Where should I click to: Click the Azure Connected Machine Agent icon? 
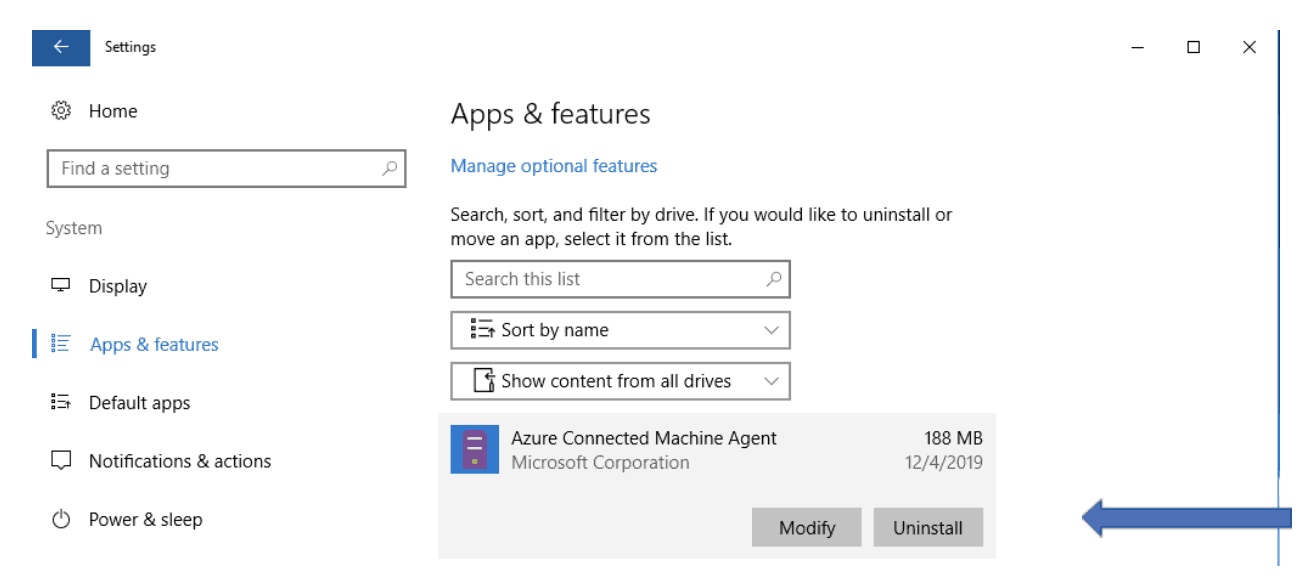(x=475, y=450)
